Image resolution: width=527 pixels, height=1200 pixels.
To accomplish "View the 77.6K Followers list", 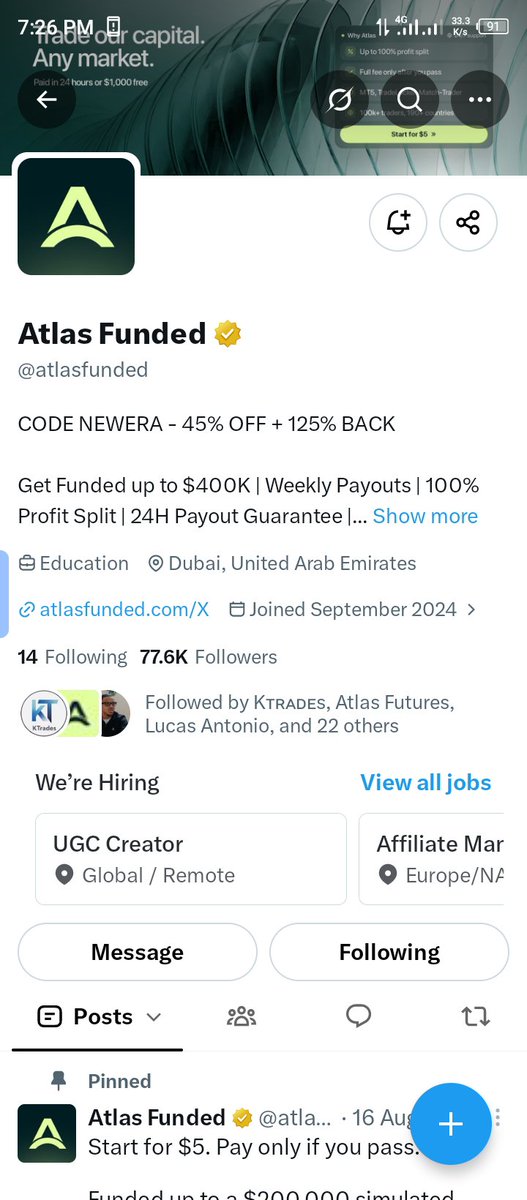I will tap(208, 657).
